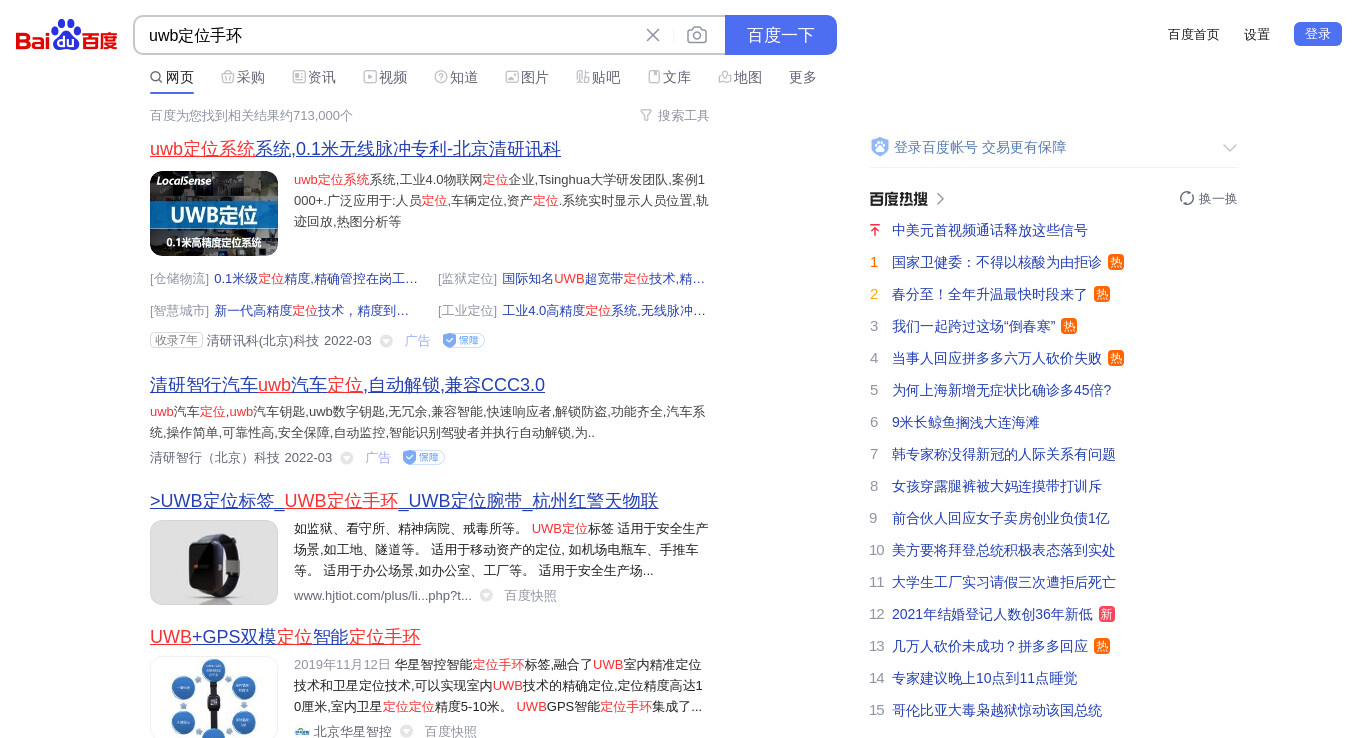Open dropdown arrow after www.hjtiot.com url
This screenshot has width=1366, height=738.
coord(486,595)
